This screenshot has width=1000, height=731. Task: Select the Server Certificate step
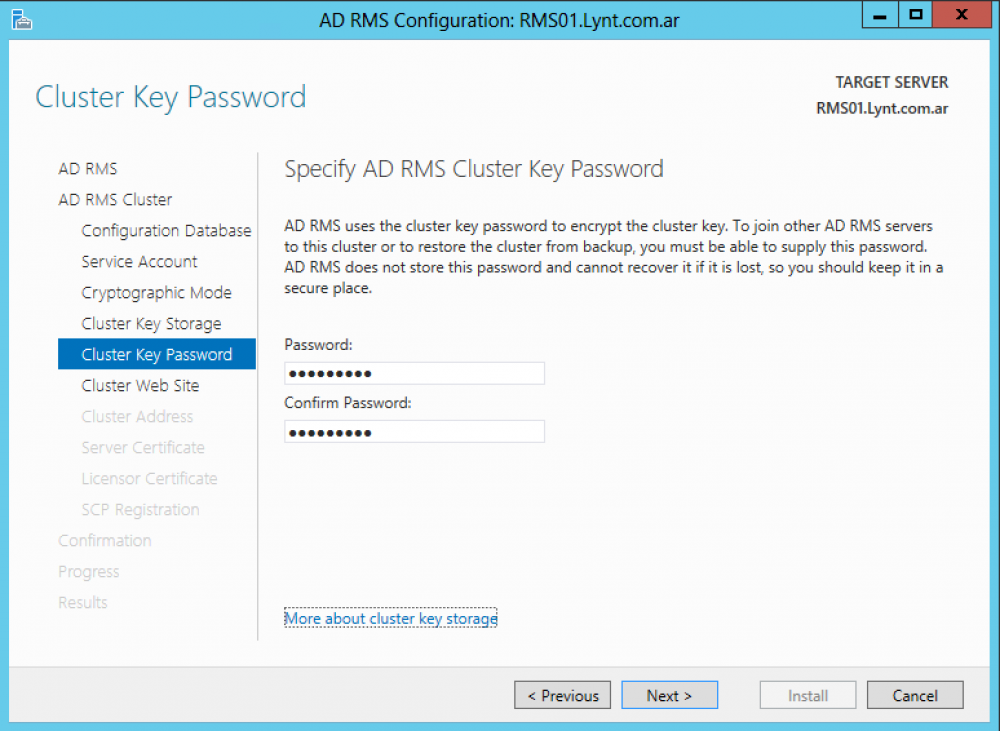tap(143, 447)
